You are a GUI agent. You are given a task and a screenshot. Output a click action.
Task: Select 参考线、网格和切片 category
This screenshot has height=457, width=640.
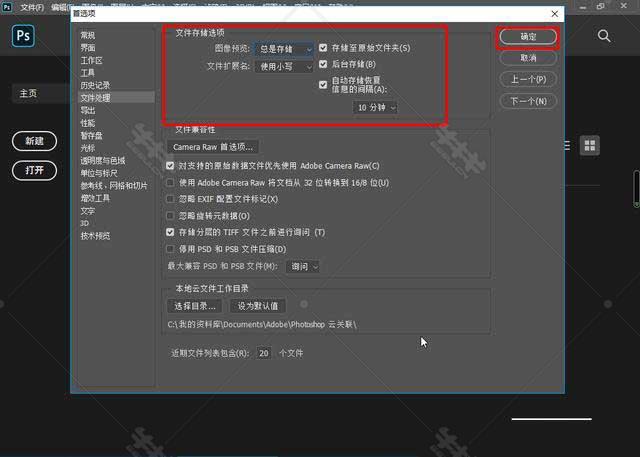[114, 186]
